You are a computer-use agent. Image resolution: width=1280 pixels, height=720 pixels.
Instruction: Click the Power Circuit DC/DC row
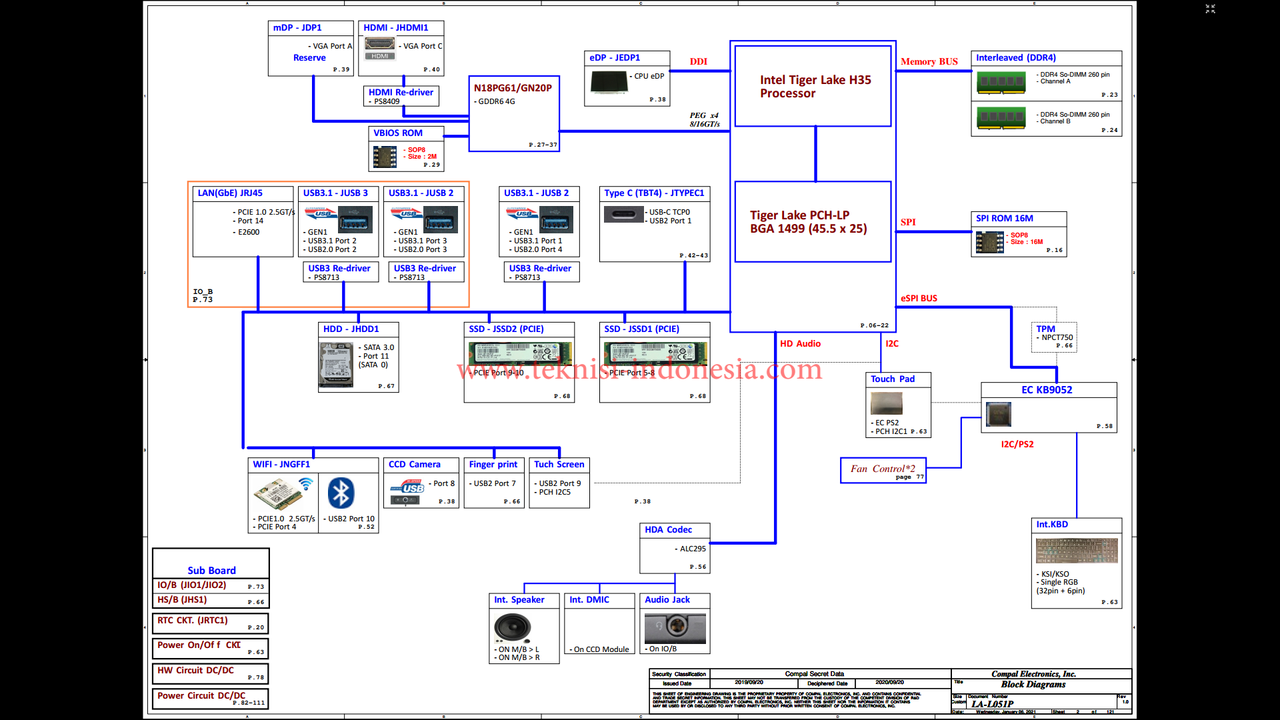(x=211, y=698)
